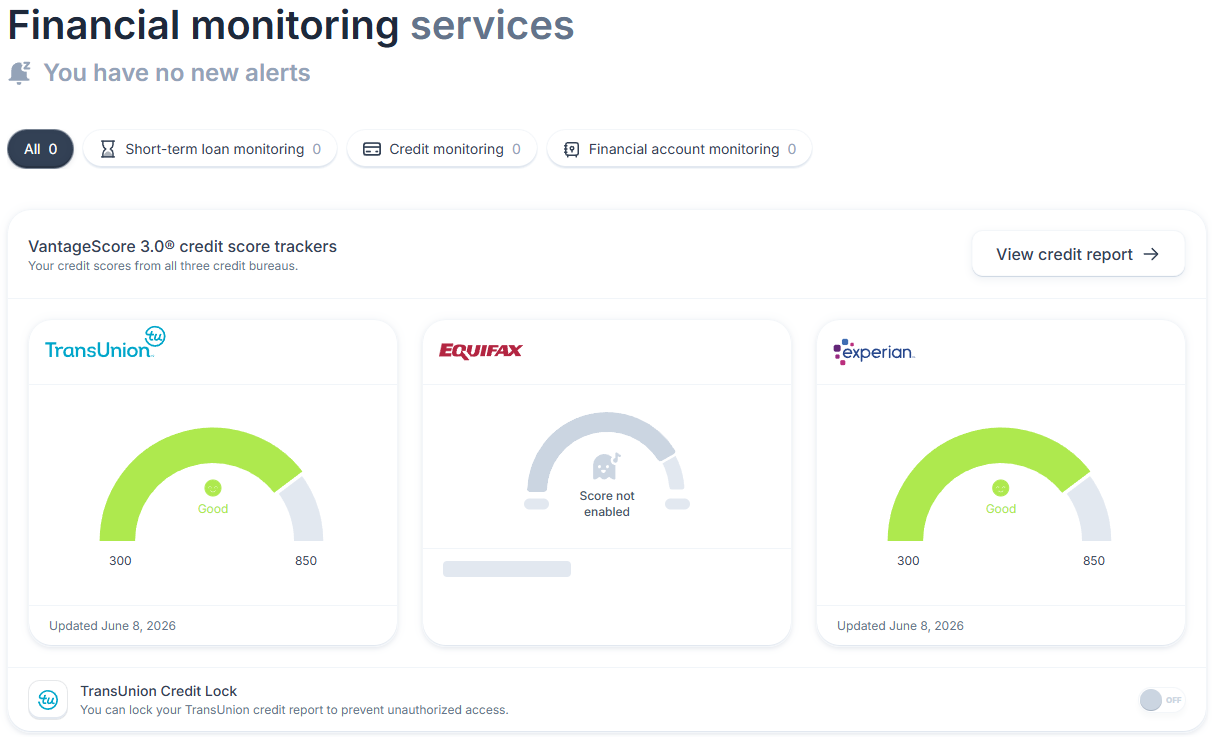Viewport: 1212px width, 737px height.
Task: Click the arrow in View credit report
Action: [1151, 254]
